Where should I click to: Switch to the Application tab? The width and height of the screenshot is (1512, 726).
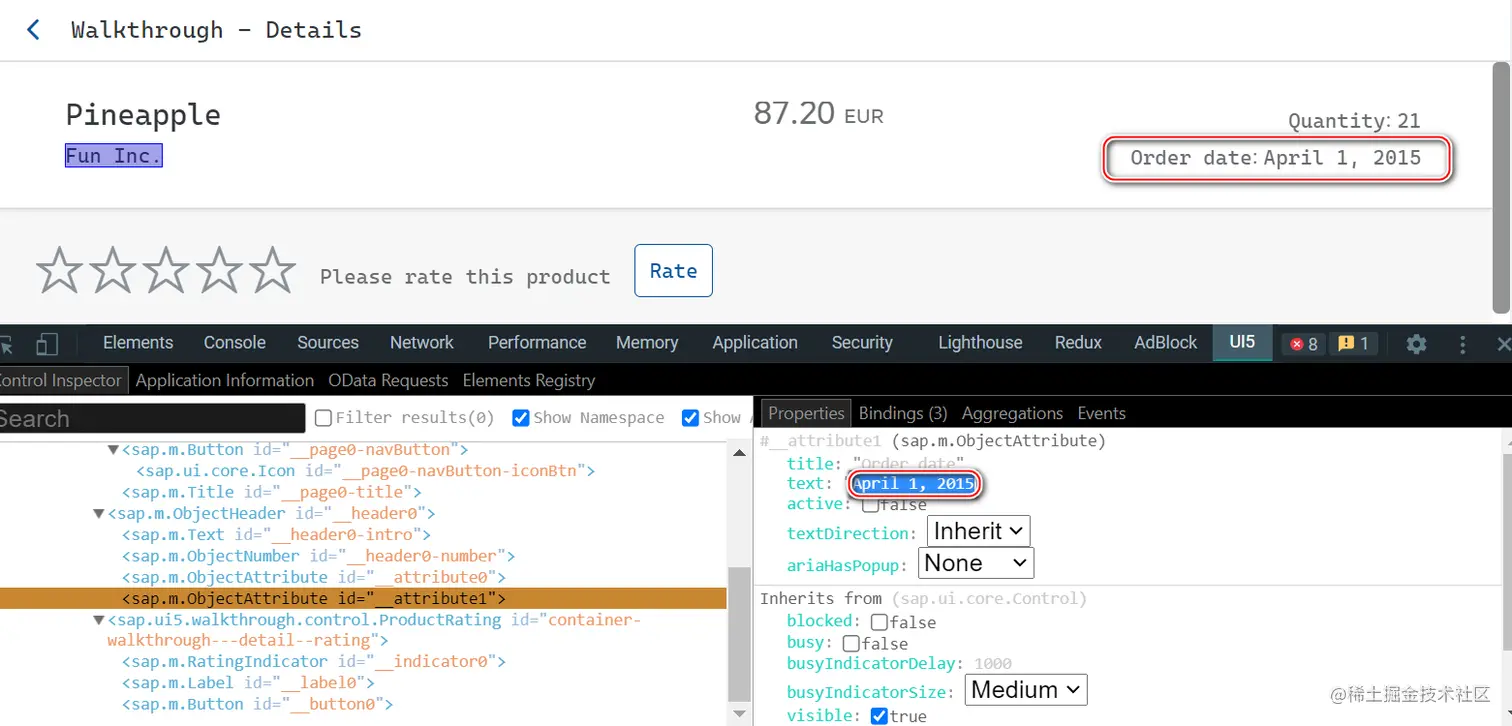pos(755,342)
